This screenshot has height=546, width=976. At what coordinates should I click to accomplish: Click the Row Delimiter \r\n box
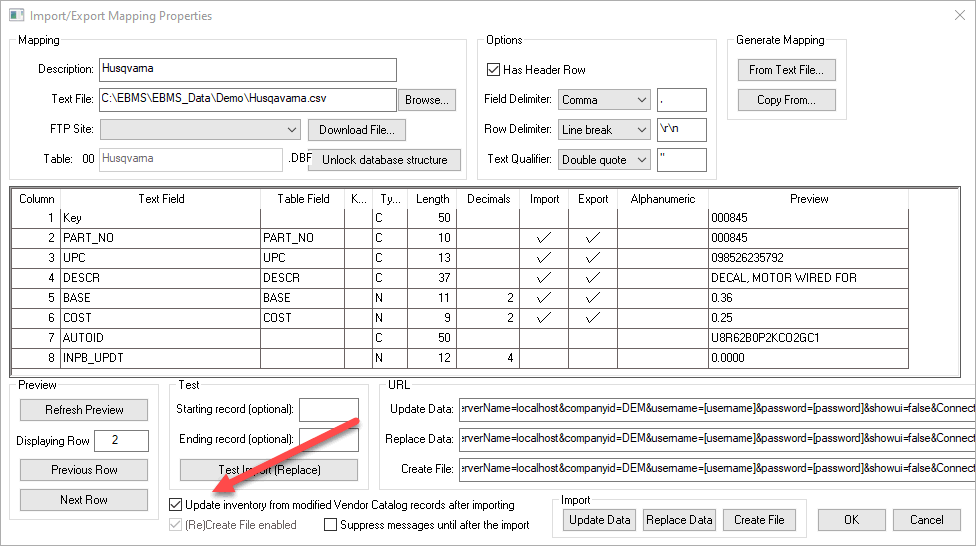(682, 129)
